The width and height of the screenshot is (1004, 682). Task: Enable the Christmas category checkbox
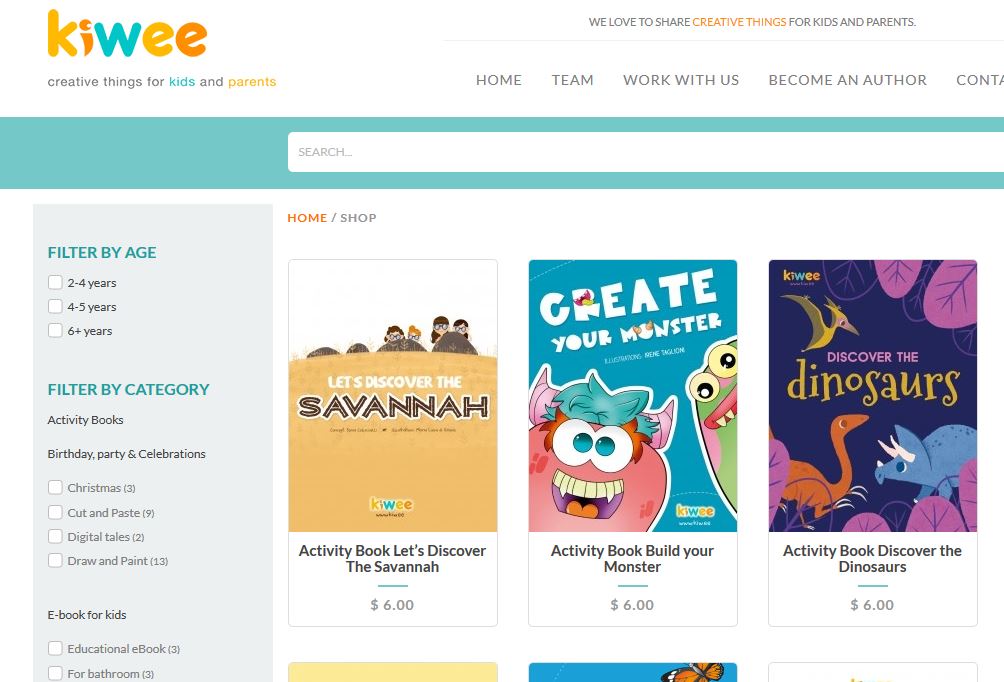pyautogui.click(x=55, y=487)
